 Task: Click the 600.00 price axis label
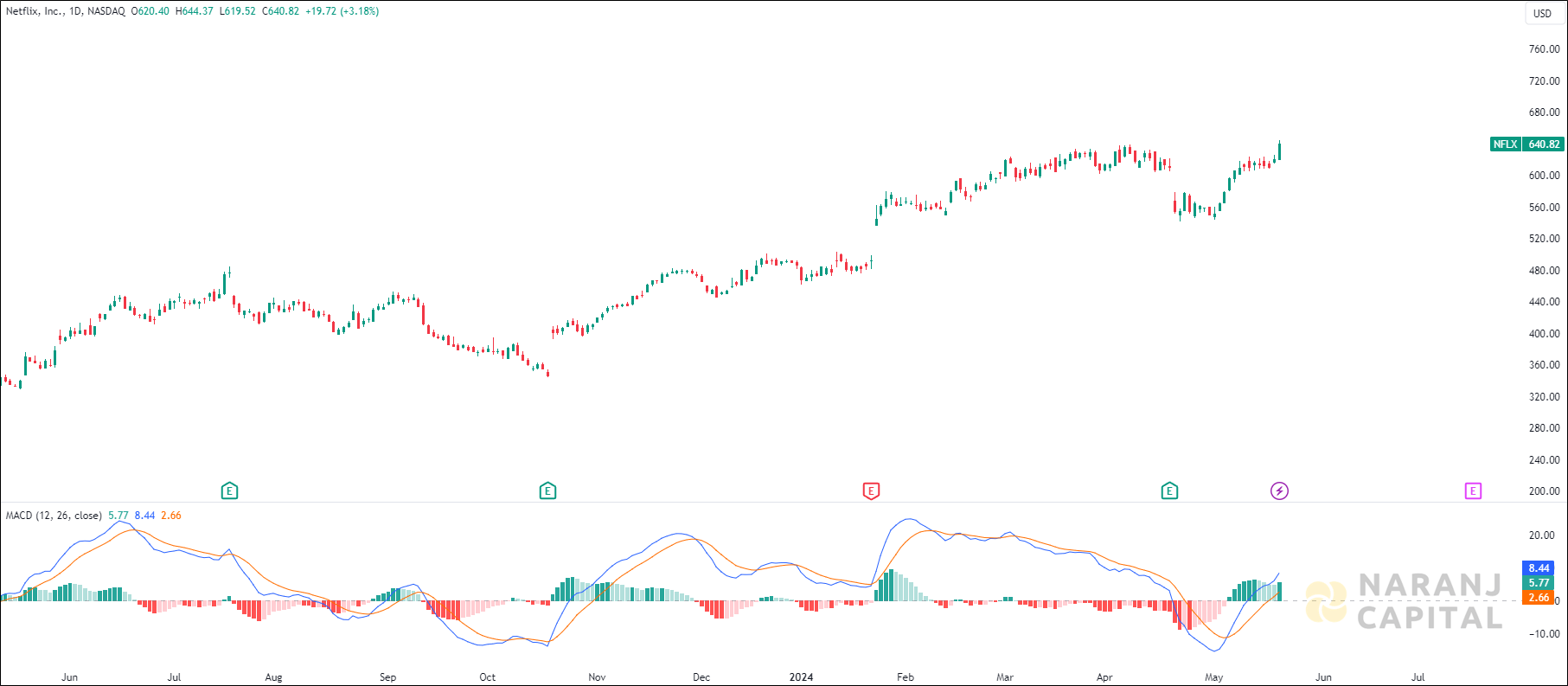pos(1544,176)
